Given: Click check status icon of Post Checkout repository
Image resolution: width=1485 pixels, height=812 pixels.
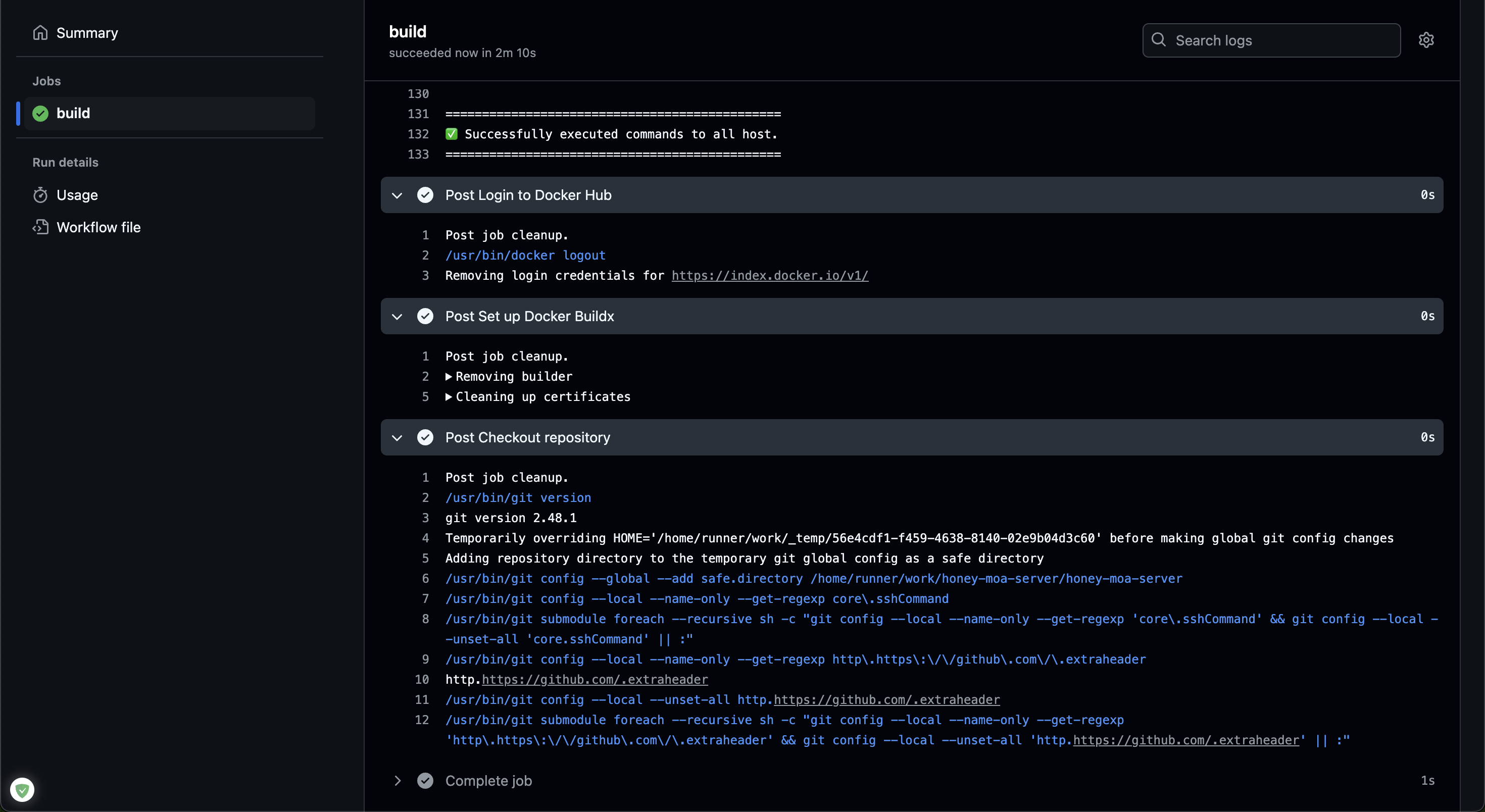Looking at the screenshot, I should [425, 437].
